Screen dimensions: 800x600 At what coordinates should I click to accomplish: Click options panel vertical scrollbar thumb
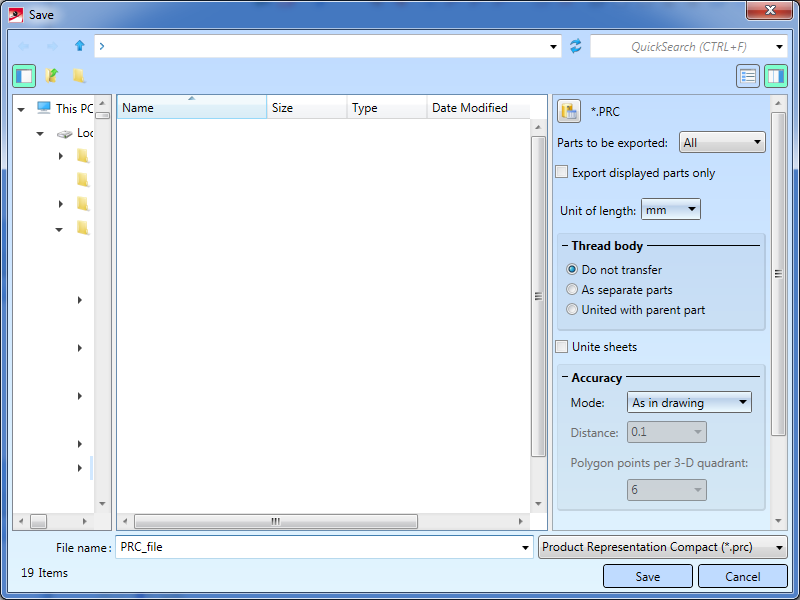pyautogui.click(x=778, y=274)
